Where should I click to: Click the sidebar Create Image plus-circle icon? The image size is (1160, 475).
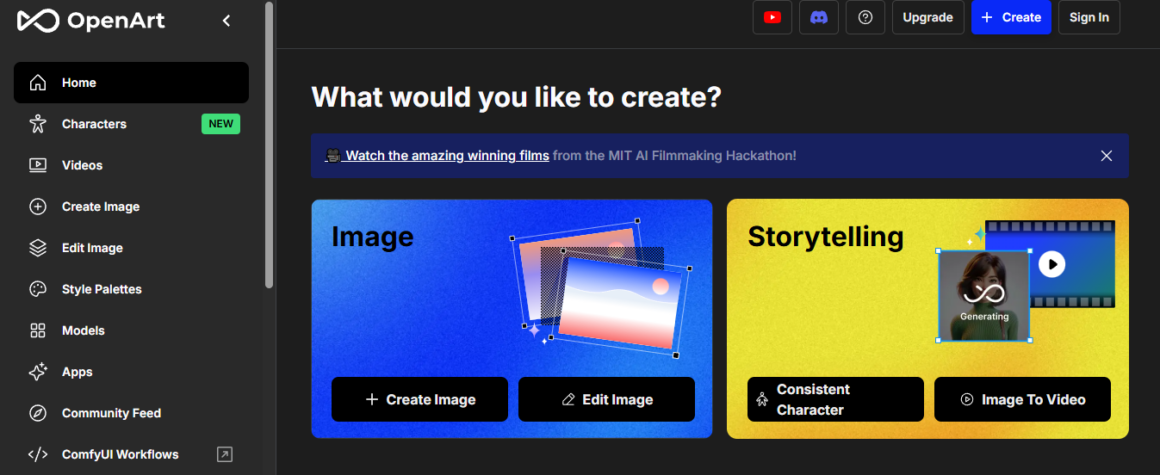[38, 206]
